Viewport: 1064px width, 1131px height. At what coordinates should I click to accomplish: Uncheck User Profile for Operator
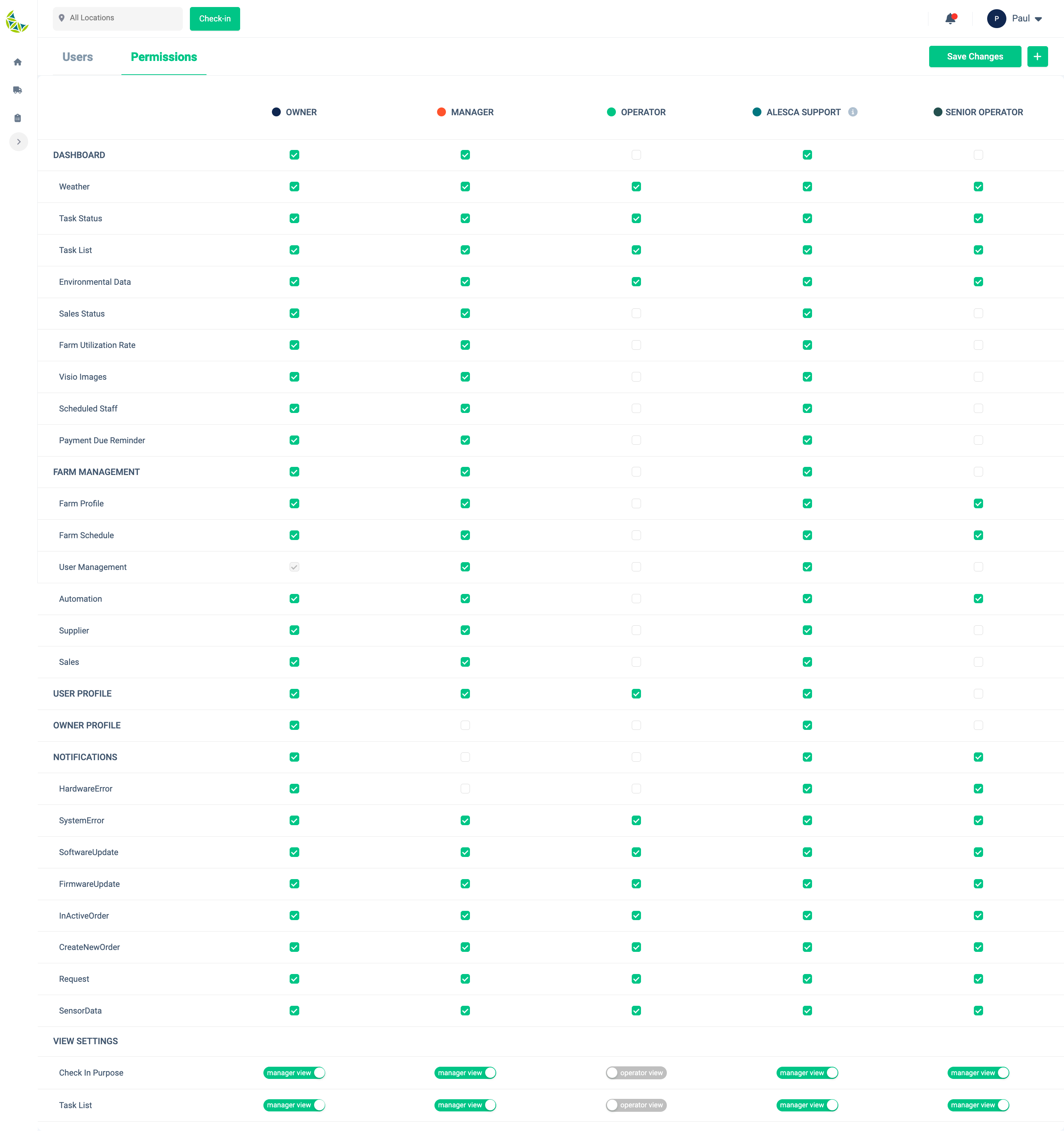[x=636, y=694]
